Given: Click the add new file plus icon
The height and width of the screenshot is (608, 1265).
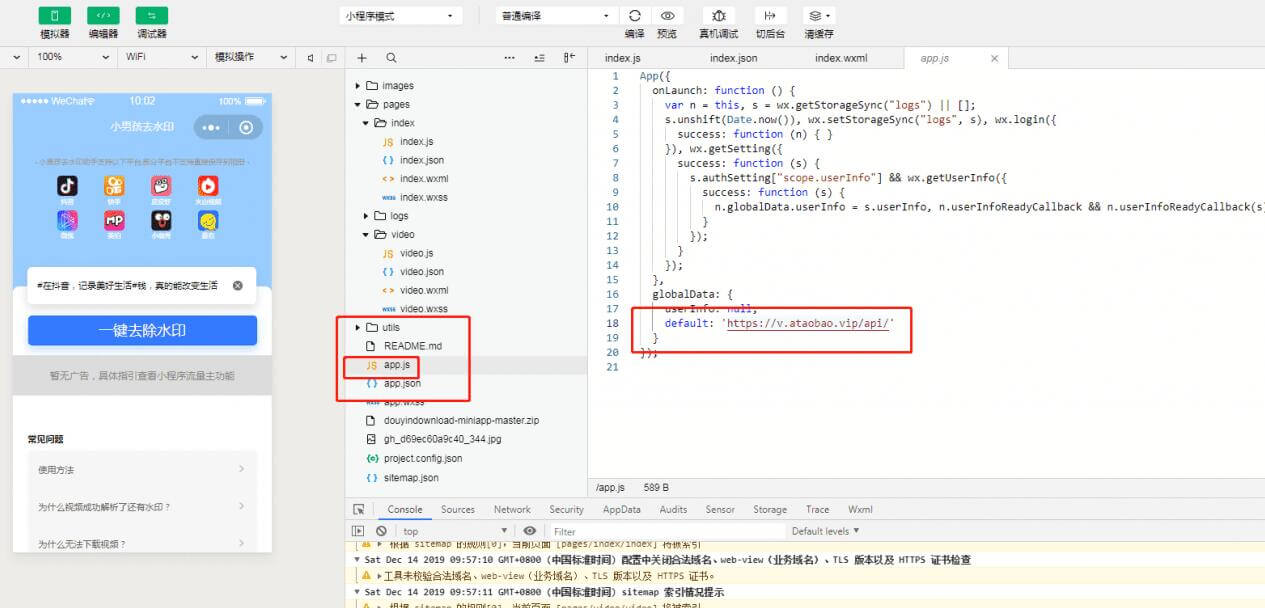Looking at the screenshot, I should pos(362,58).
